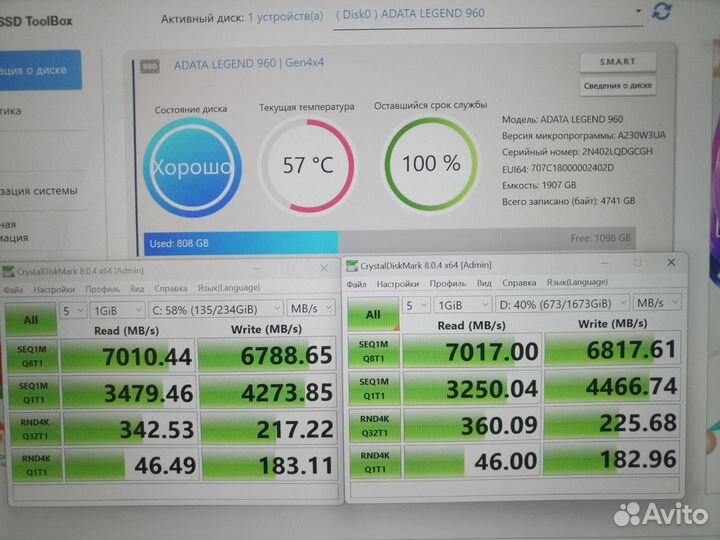Click the SSD badge icon beside ADATA LEGEND 960
Screen dimensions: 720x540
[150, 66]
